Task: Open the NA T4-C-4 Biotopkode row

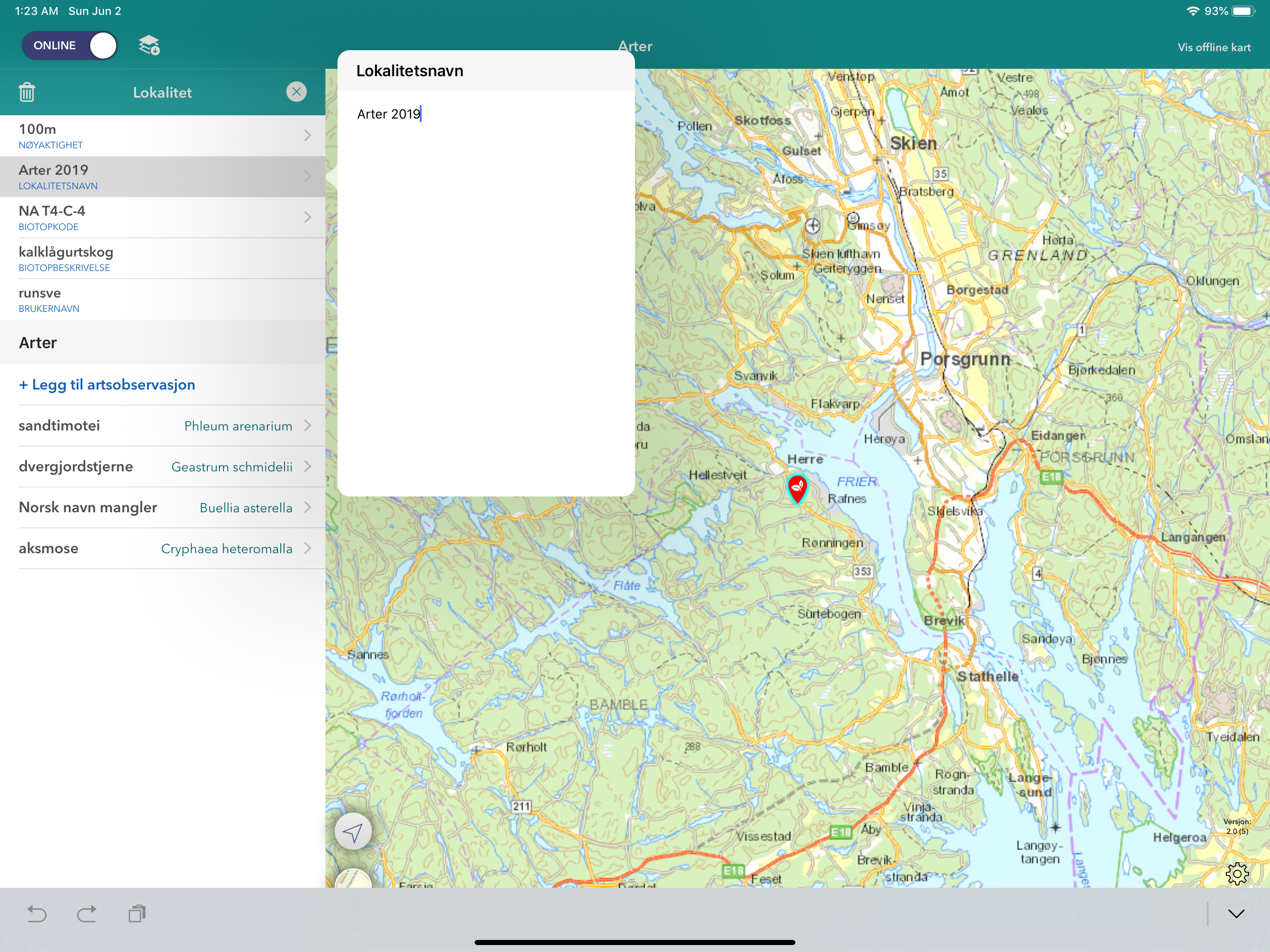Action: point(163,218)
